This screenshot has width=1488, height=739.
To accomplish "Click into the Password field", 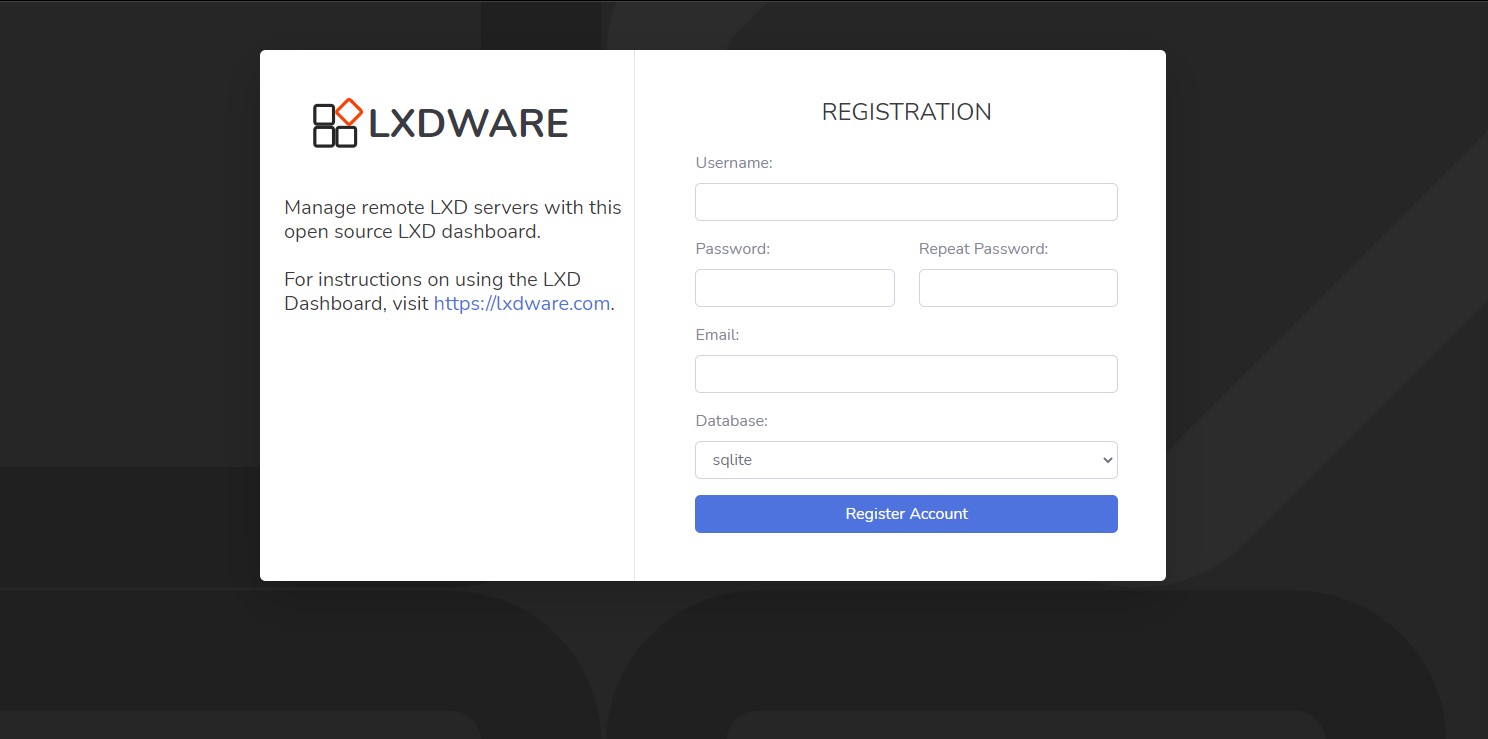I will coord(794,288).
